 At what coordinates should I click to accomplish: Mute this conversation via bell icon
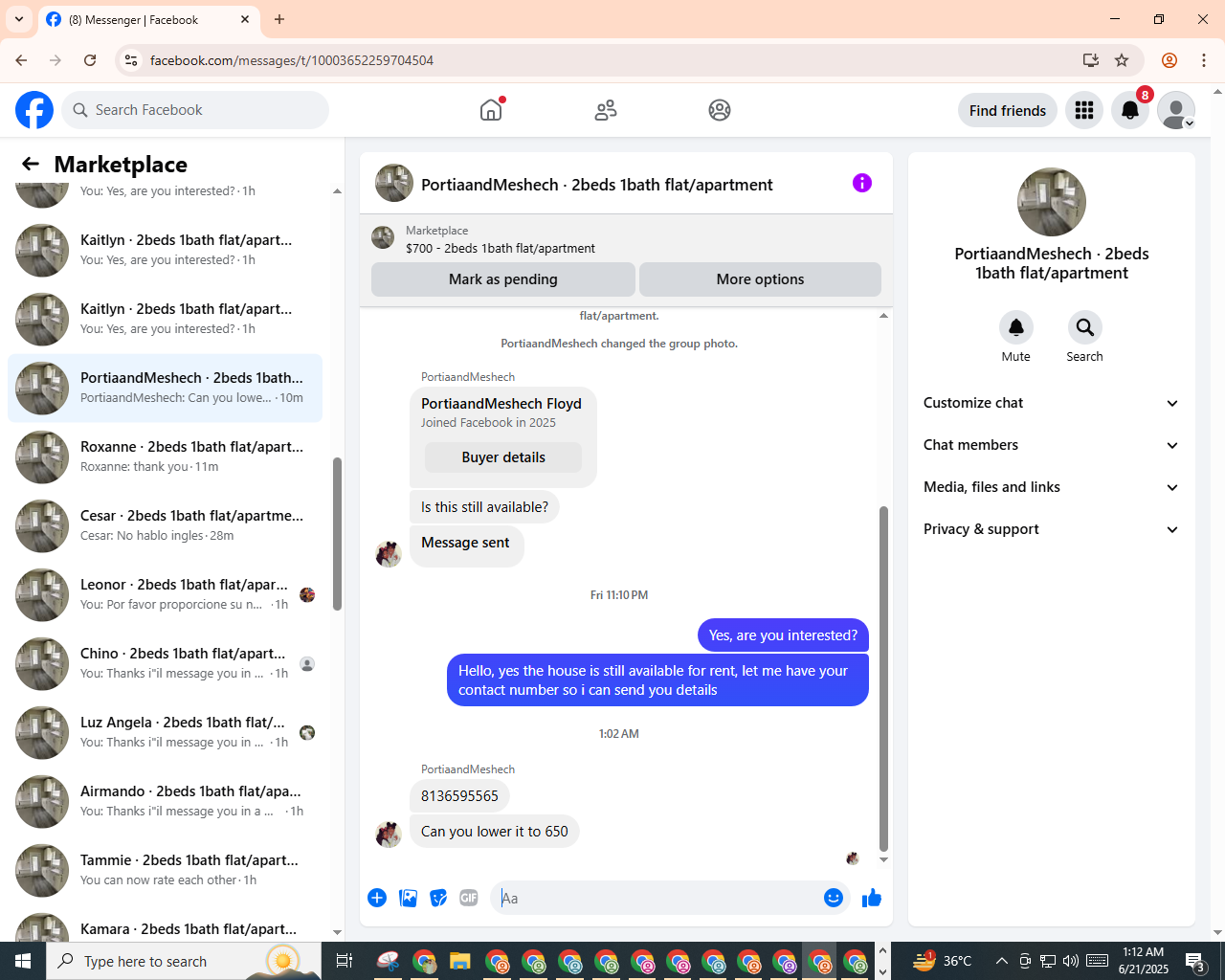(x=1016, y=327)
